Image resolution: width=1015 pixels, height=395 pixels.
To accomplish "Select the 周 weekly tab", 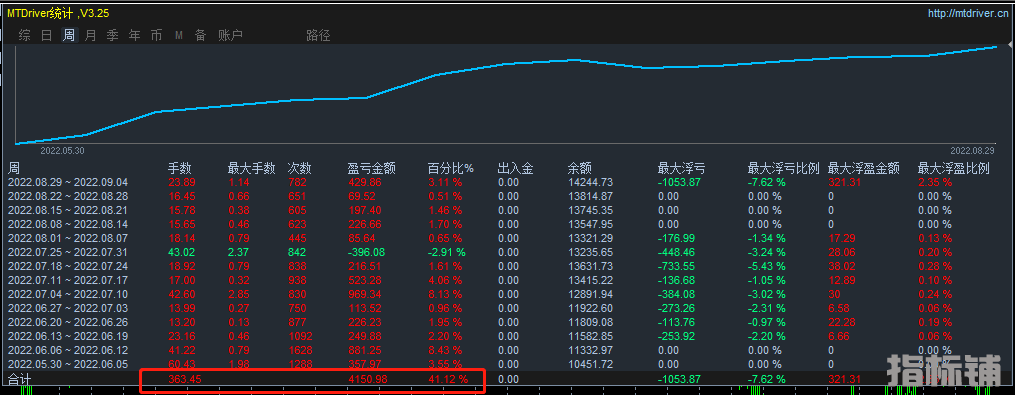I will pos(69,36).
